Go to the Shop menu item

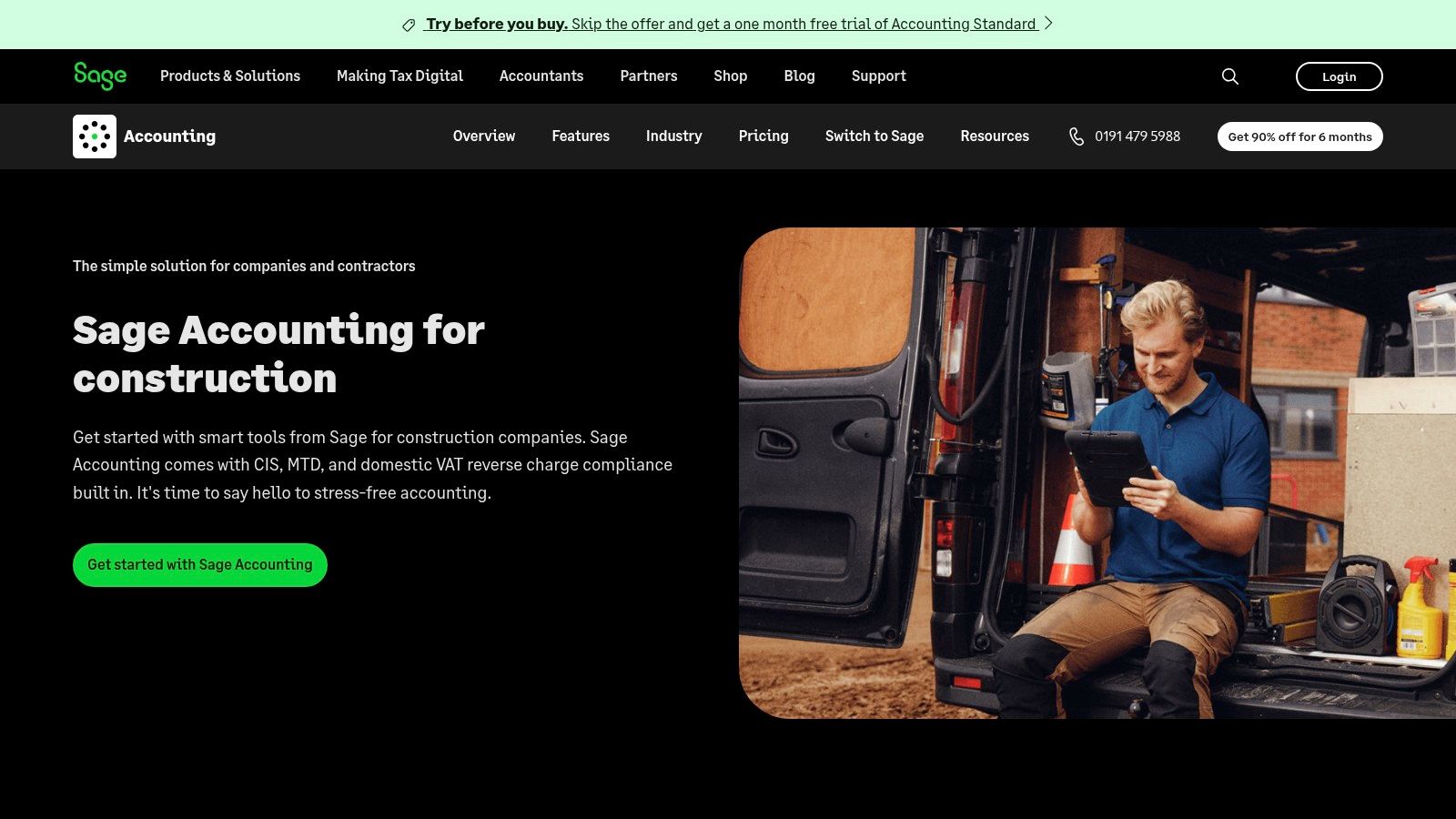tap(731, 76)
